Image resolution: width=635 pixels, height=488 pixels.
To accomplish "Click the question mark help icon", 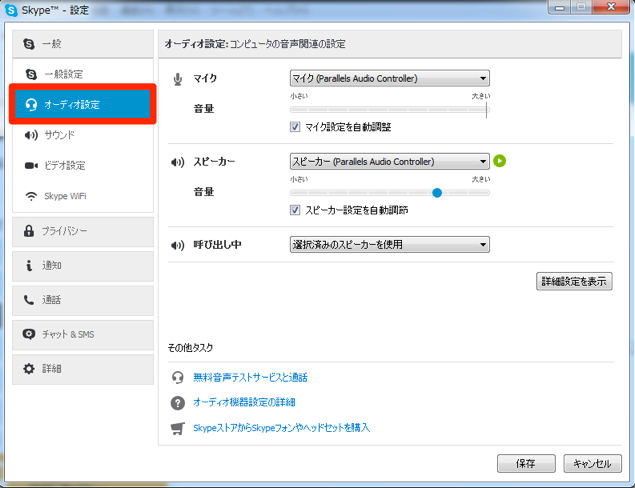I will click(x=177, y=403).
